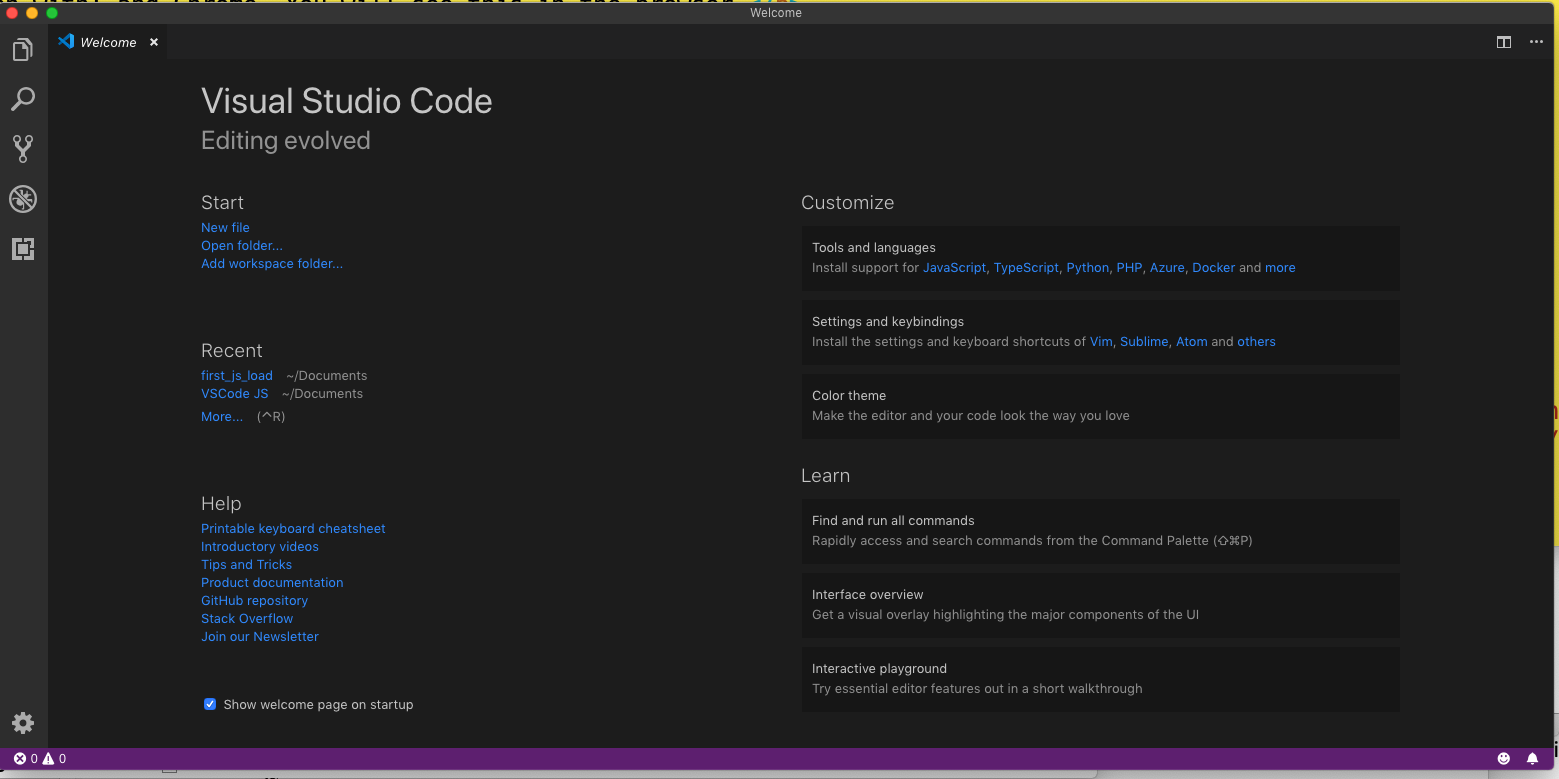The image size is (1559, 779).
Task: Open the Search view icon
Action: [23, 99]
